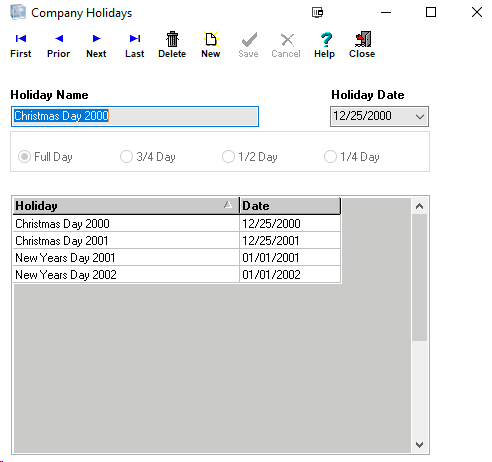Create a New holiday entry

coord(211,45)
